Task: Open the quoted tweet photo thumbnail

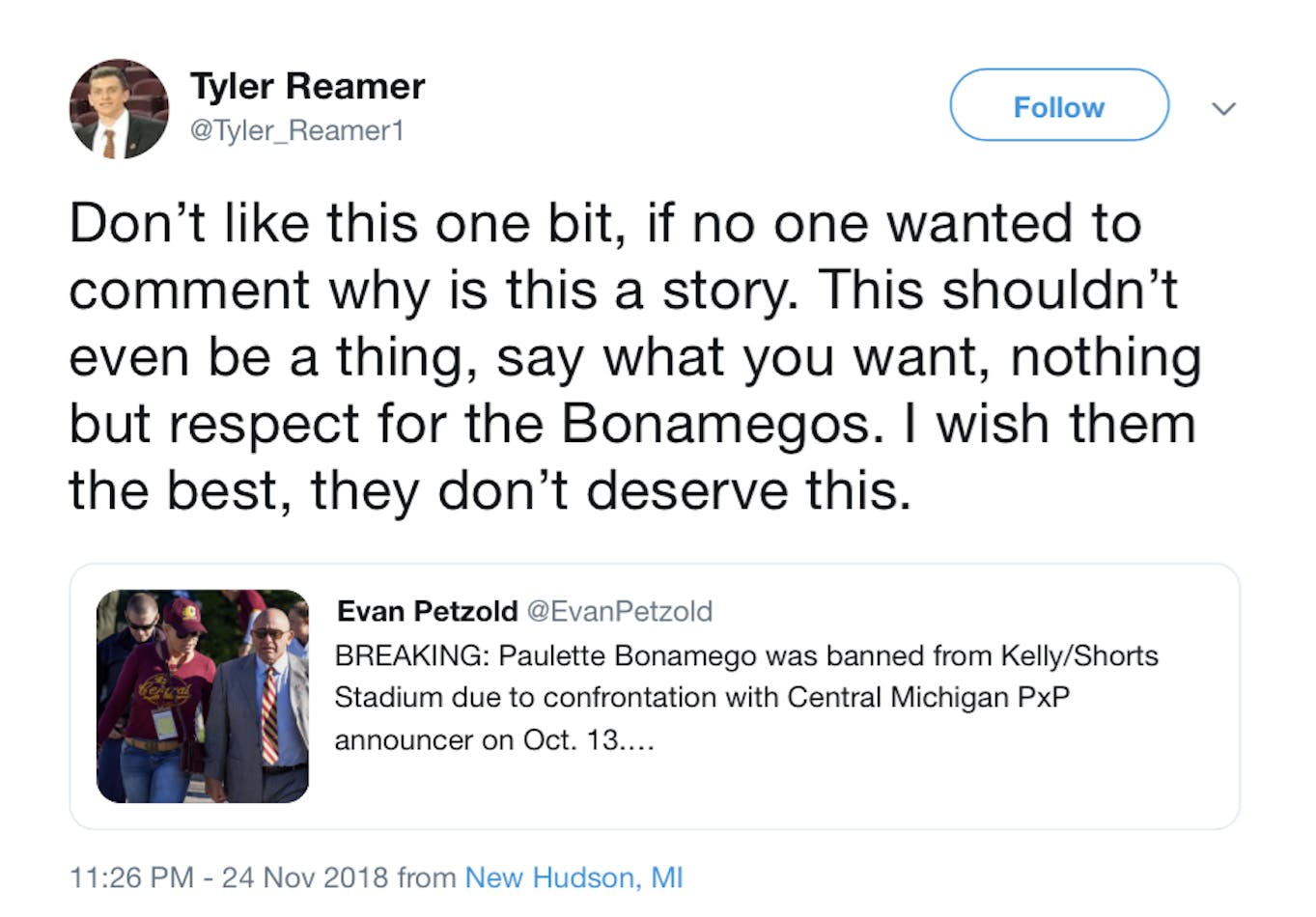Action: click(203, 696)
